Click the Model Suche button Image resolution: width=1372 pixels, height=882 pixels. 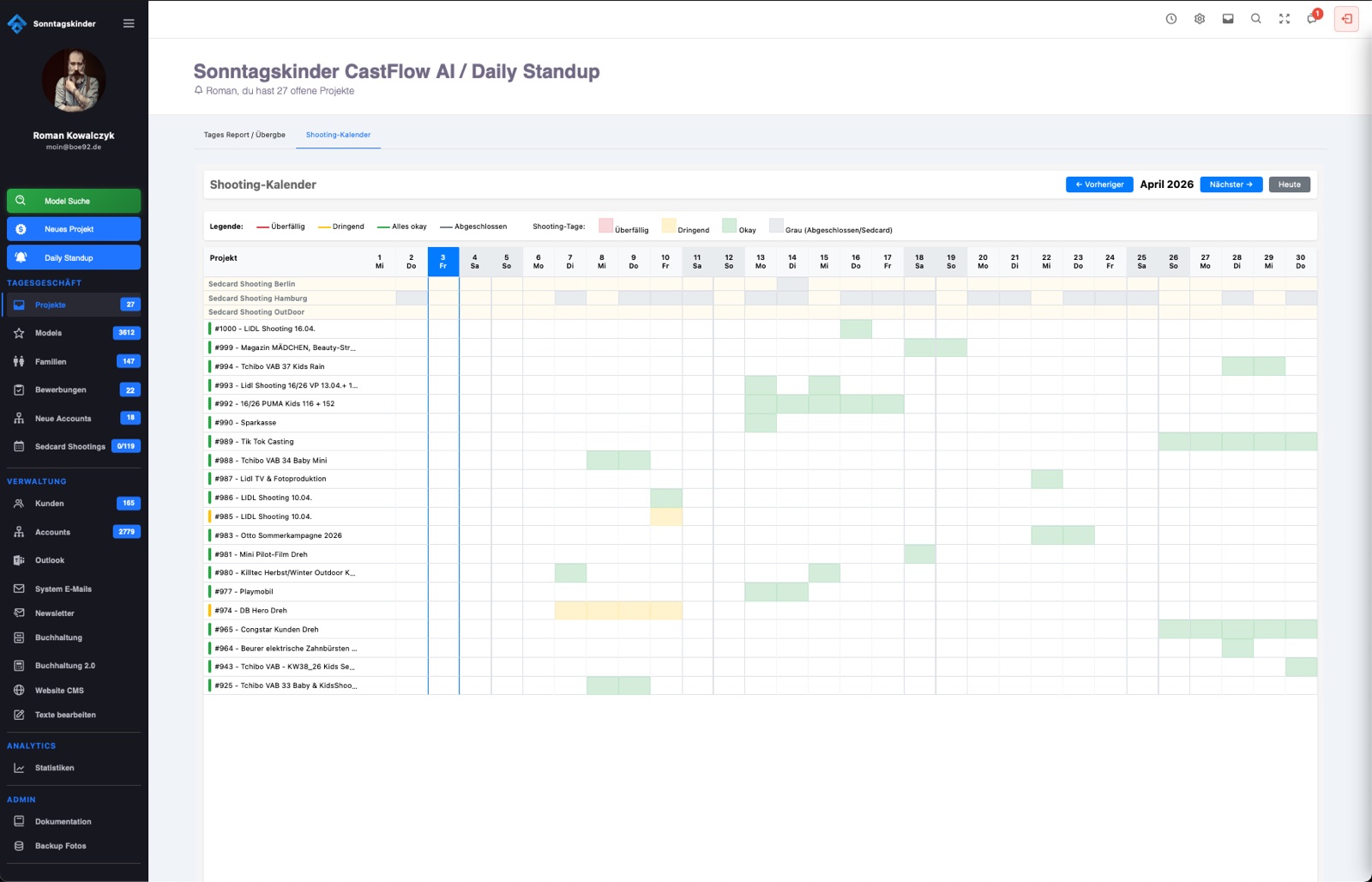[x=74, y=201]
